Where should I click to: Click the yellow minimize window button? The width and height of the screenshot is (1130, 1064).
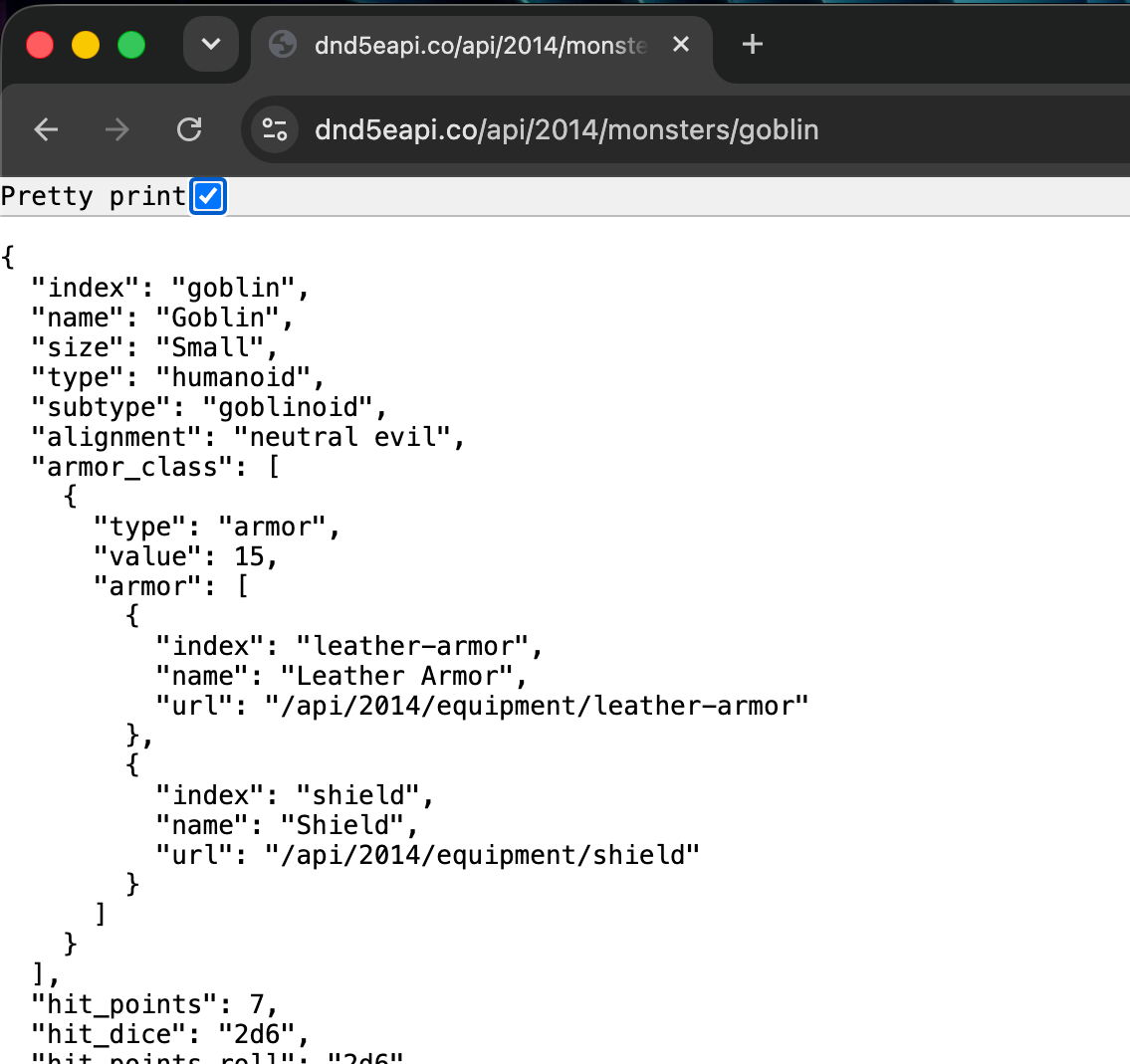(86, 45)
